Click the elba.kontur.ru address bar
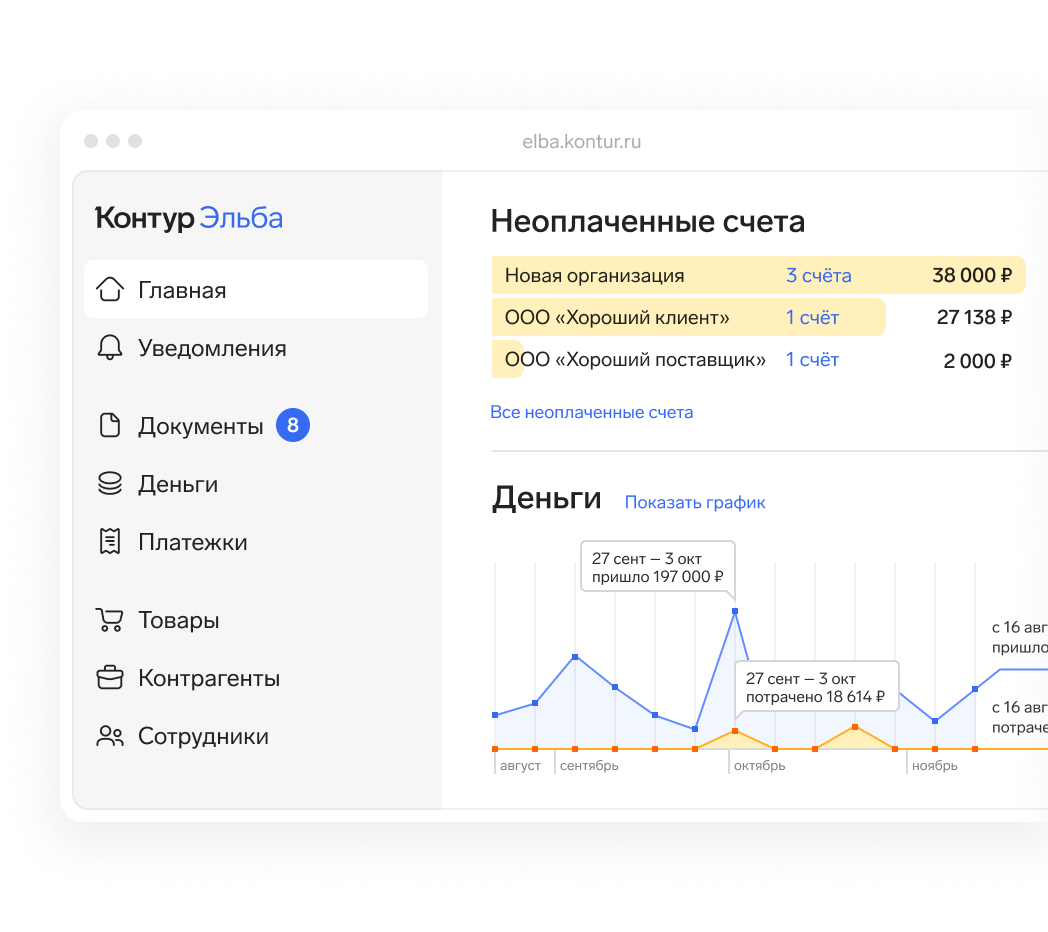This screenshot has width=1048, height=932. (581, 142)
